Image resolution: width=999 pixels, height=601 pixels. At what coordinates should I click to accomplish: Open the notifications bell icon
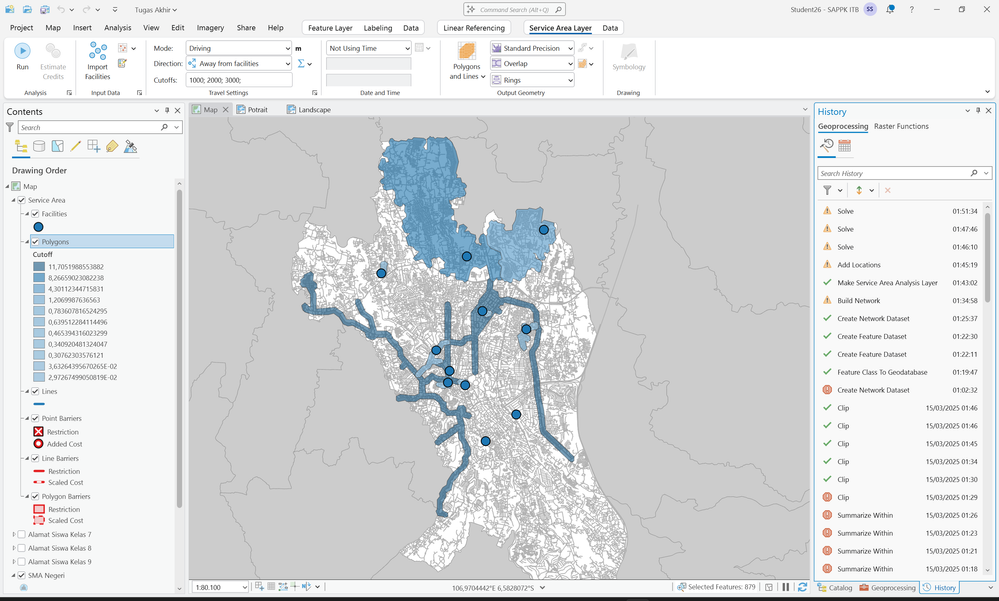point(890,10)
